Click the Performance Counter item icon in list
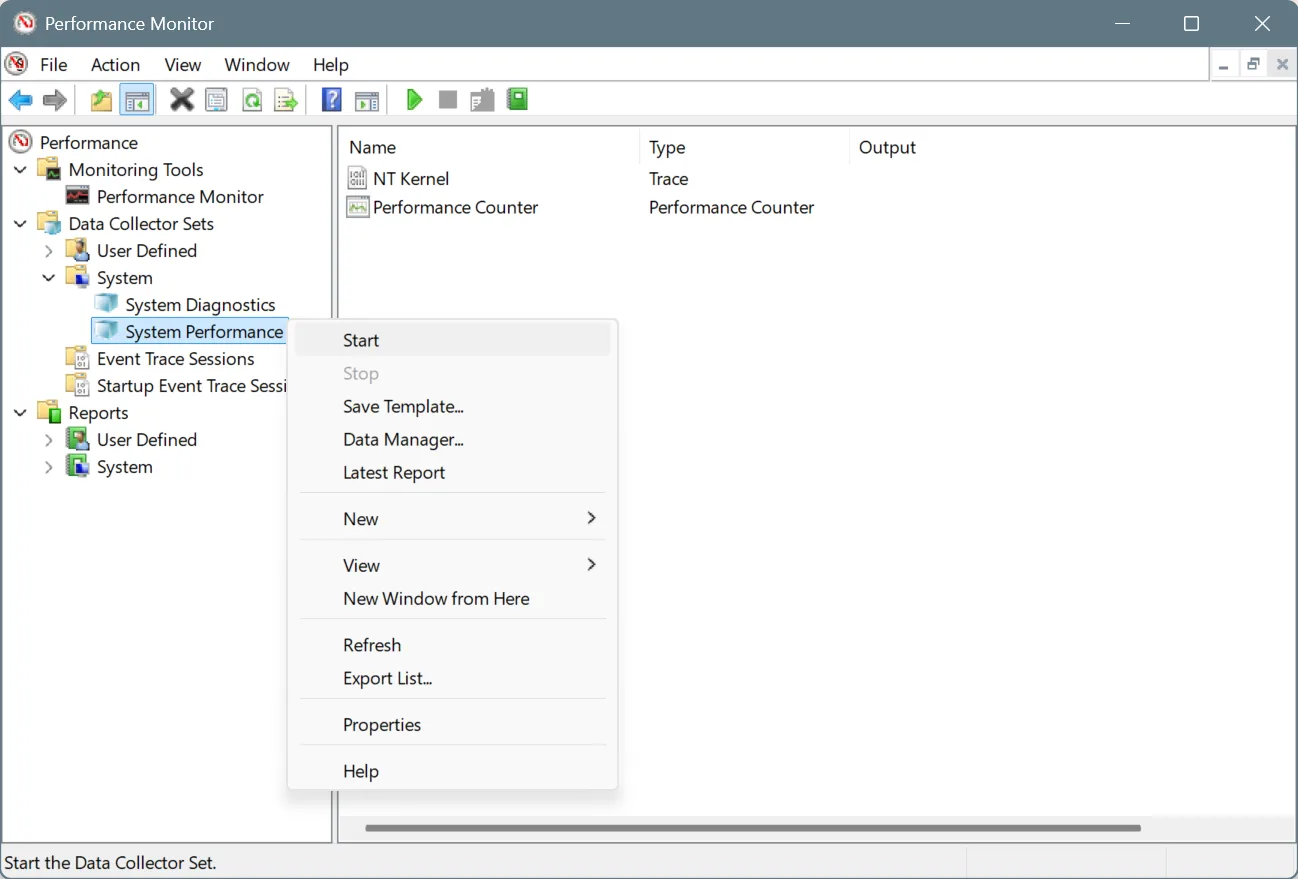 tap(357, 207)
